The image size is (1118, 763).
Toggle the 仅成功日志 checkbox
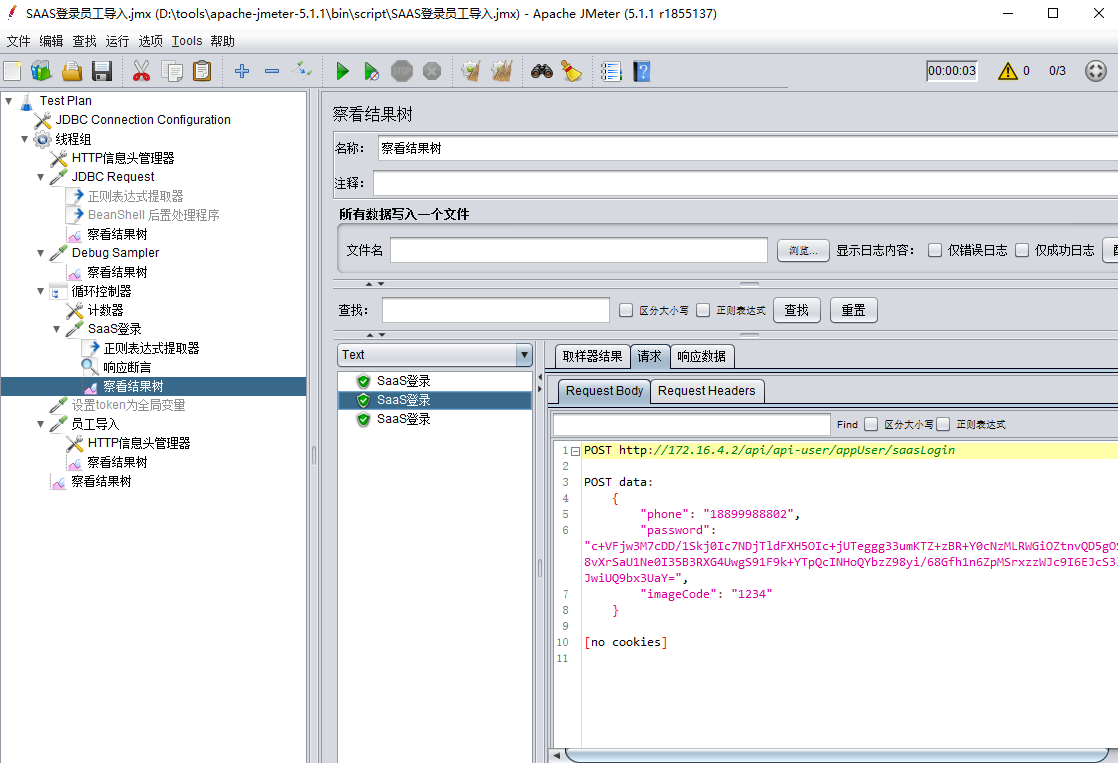(x=1022, y=250)
